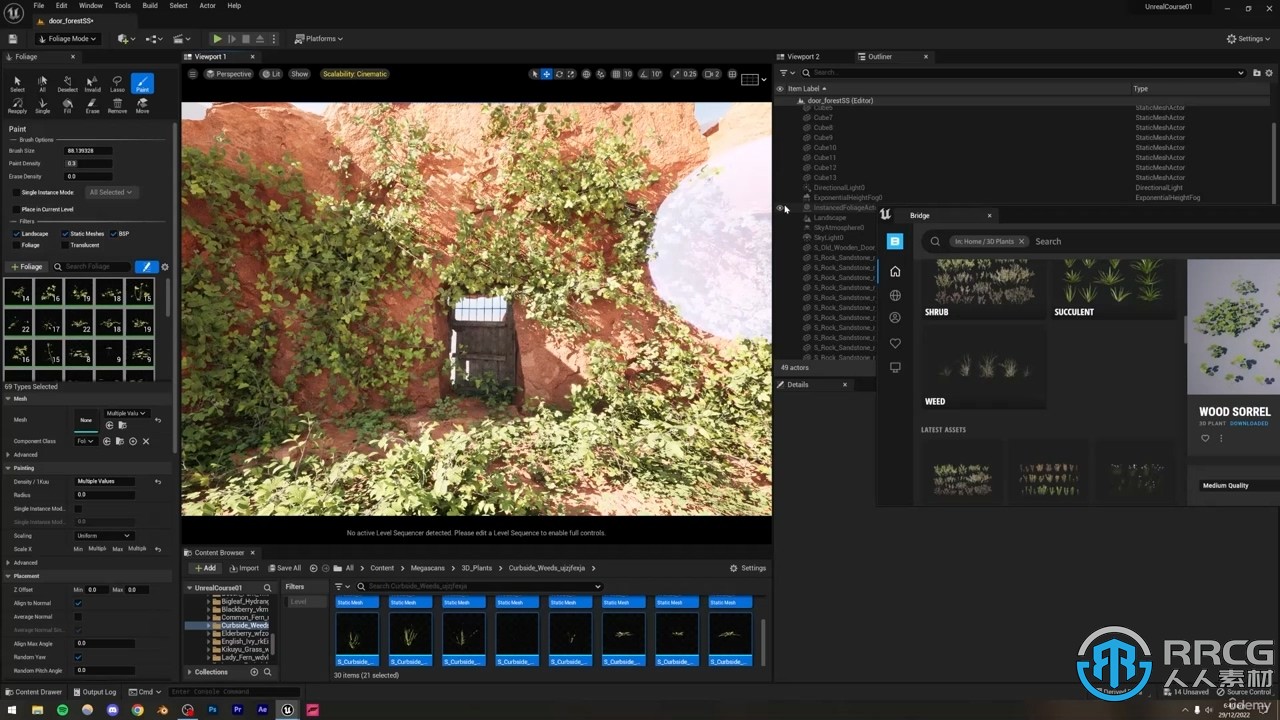
Task: Open the Build menu
Action: click(x=150, y=6)
